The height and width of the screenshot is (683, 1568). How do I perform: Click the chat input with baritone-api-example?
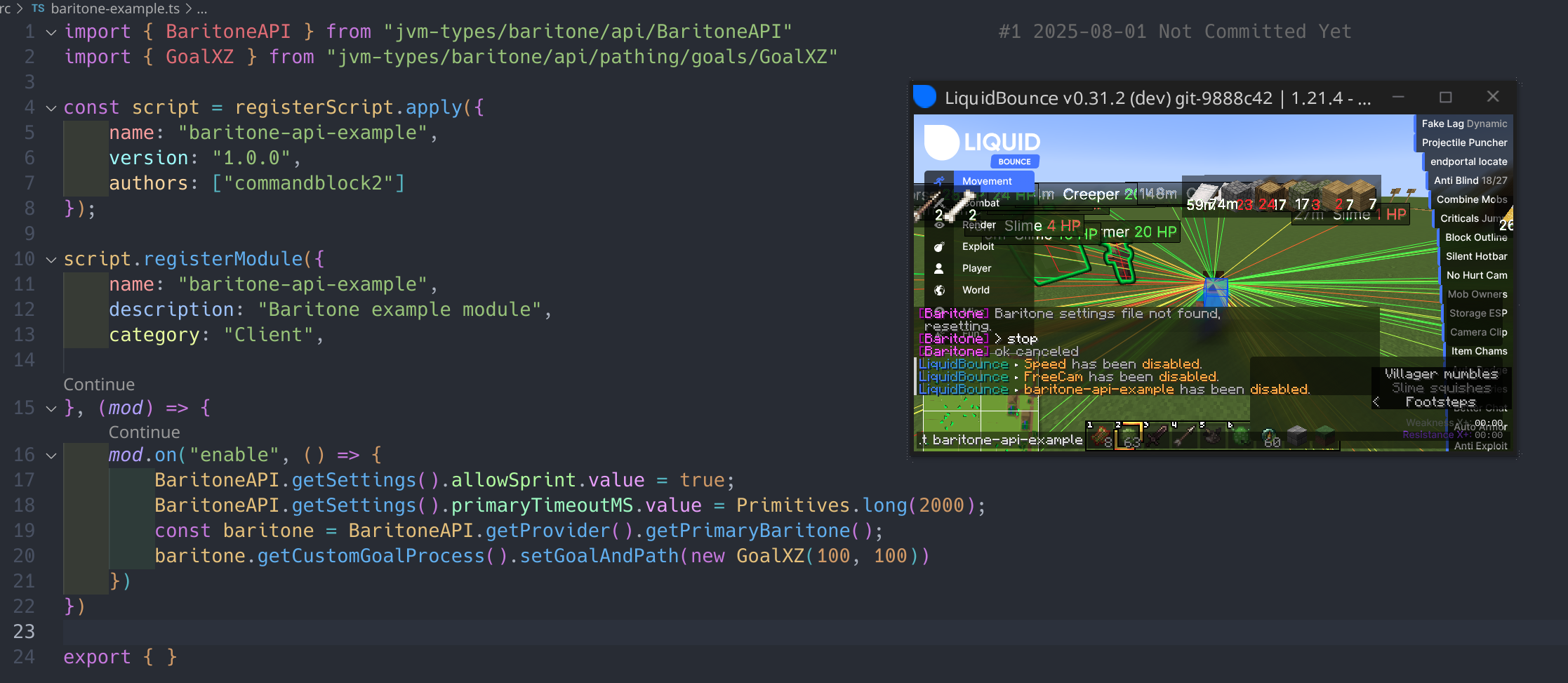1001,440
